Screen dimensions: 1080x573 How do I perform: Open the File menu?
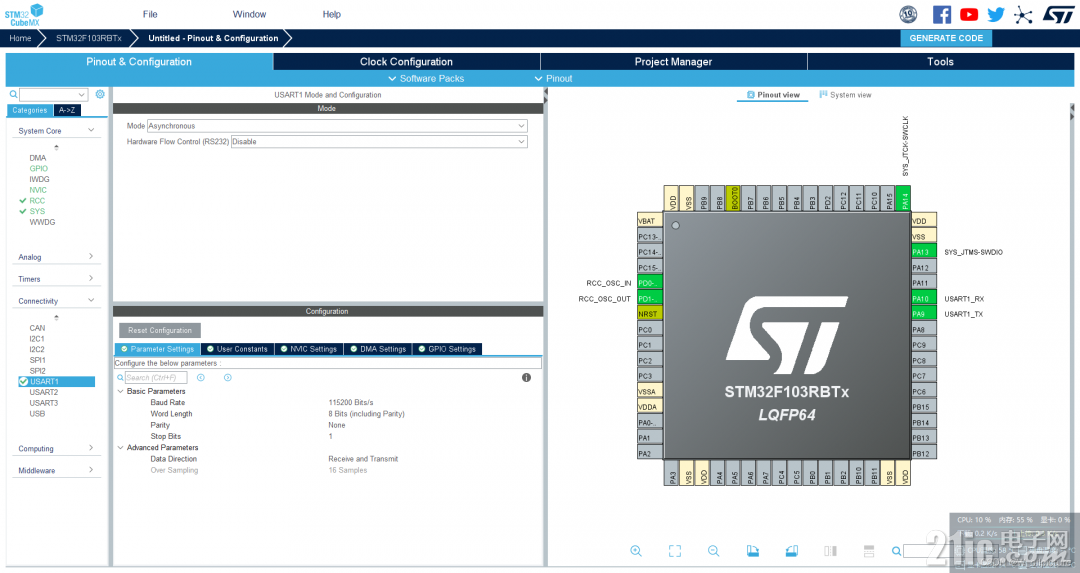[150, 14]
